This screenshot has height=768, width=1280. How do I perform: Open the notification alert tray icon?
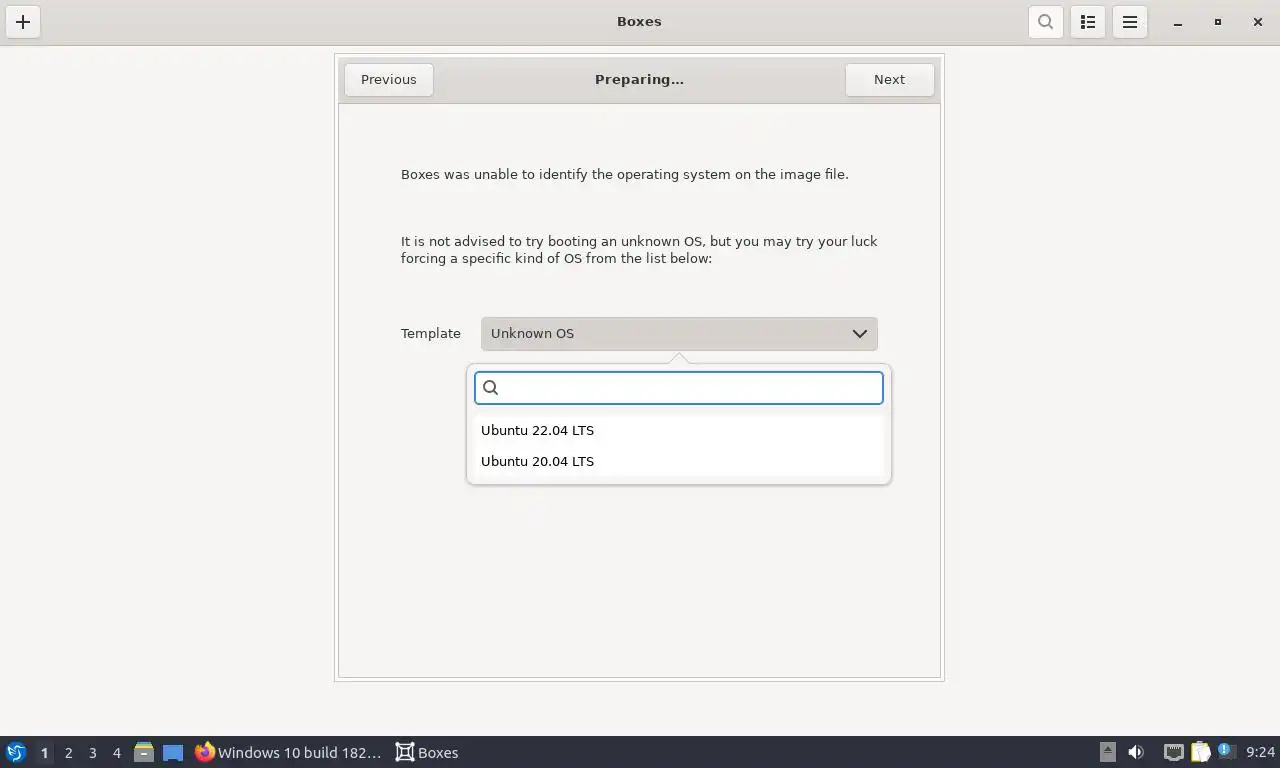pos(1226,751)
